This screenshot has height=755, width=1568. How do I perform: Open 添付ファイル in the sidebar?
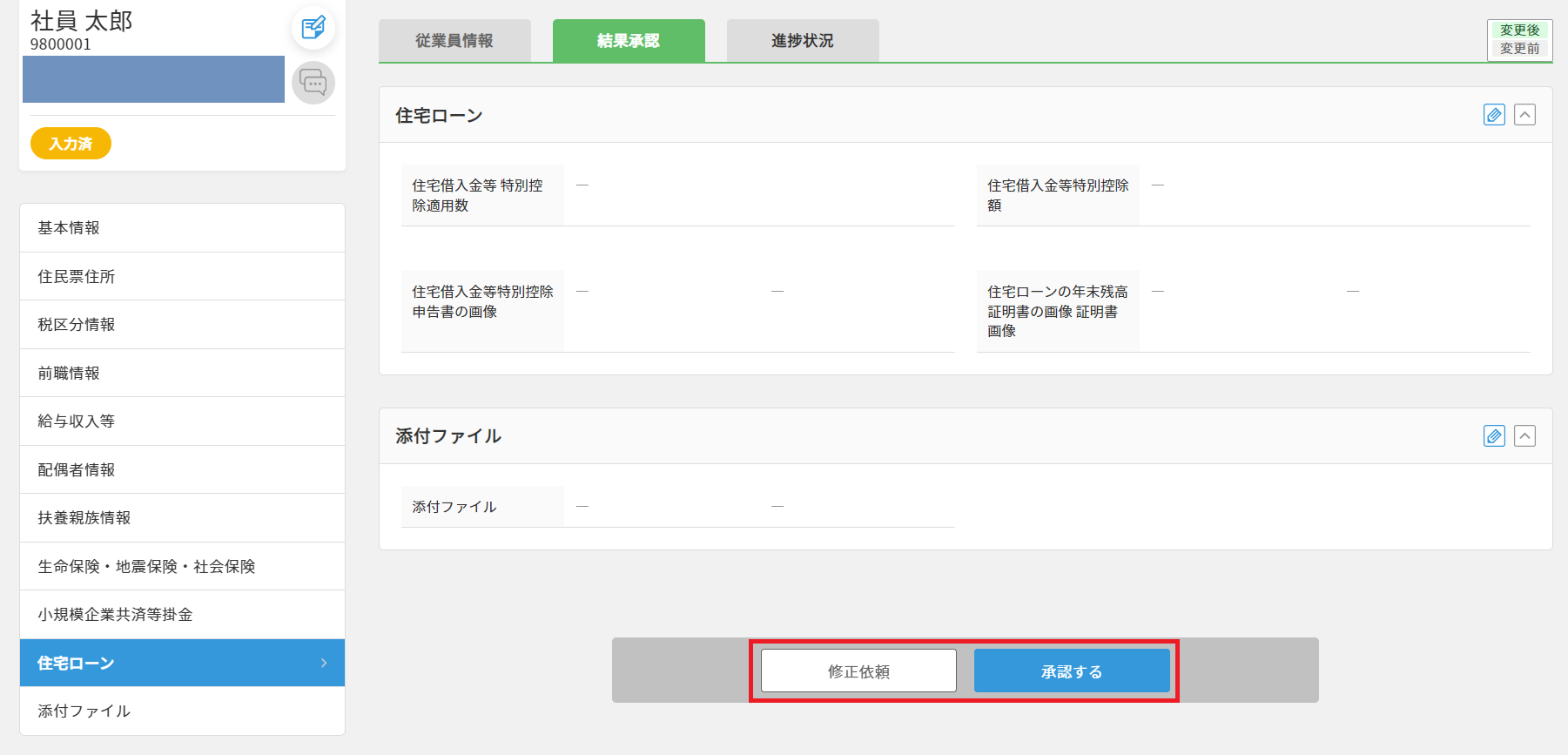coord(182,711)
